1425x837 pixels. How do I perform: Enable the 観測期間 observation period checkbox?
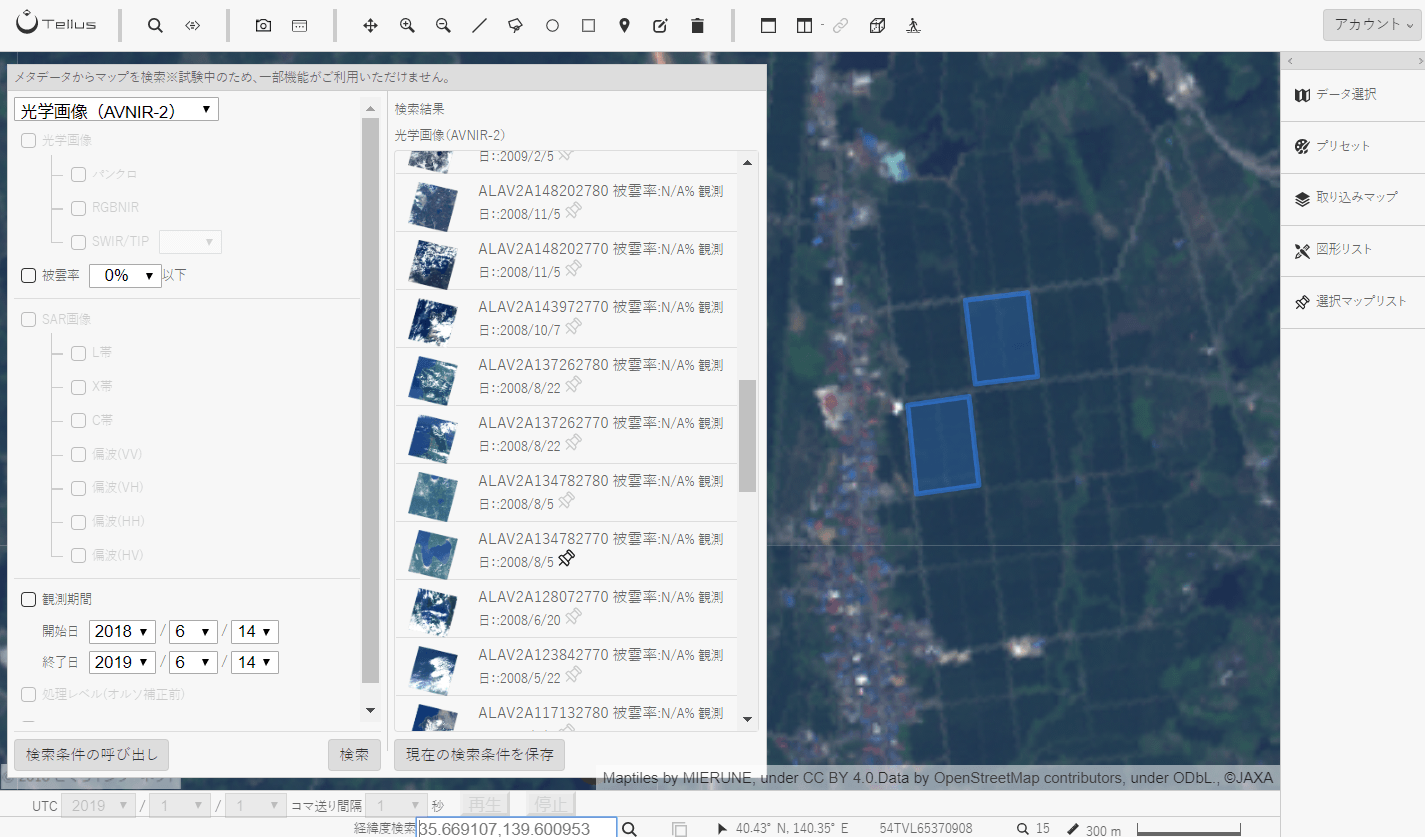(x=28, y=600)
